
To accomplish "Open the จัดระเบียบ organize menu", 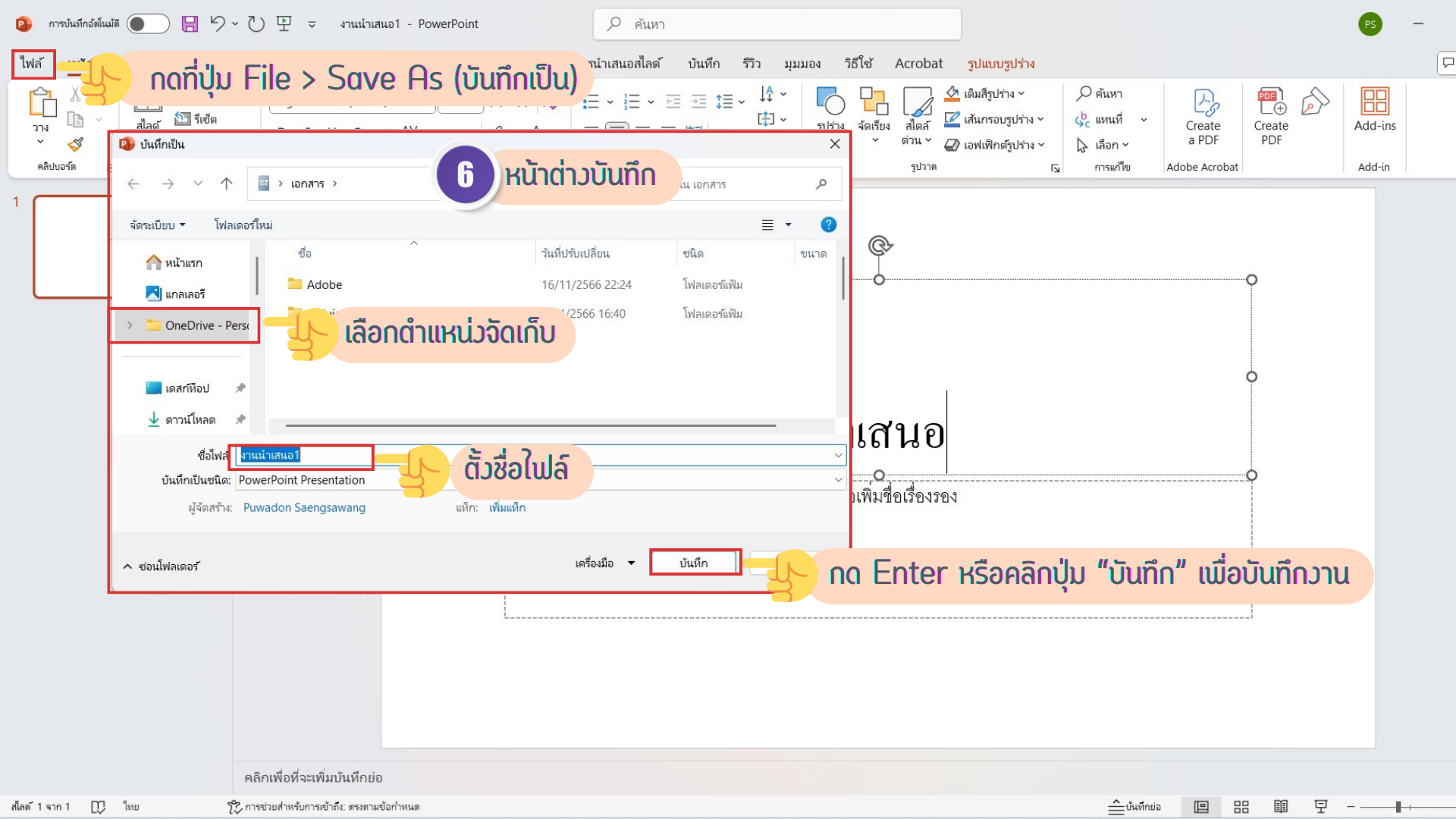I will coord(157,224).
